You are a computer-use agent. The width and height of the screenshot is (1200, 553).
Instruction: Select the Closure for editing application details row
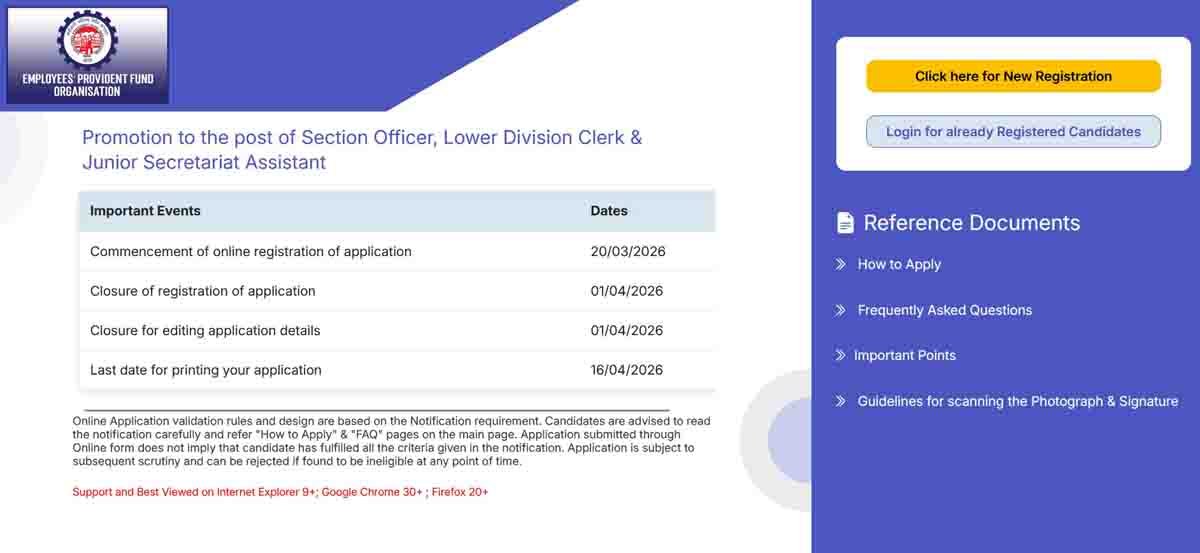click(205, 330)
